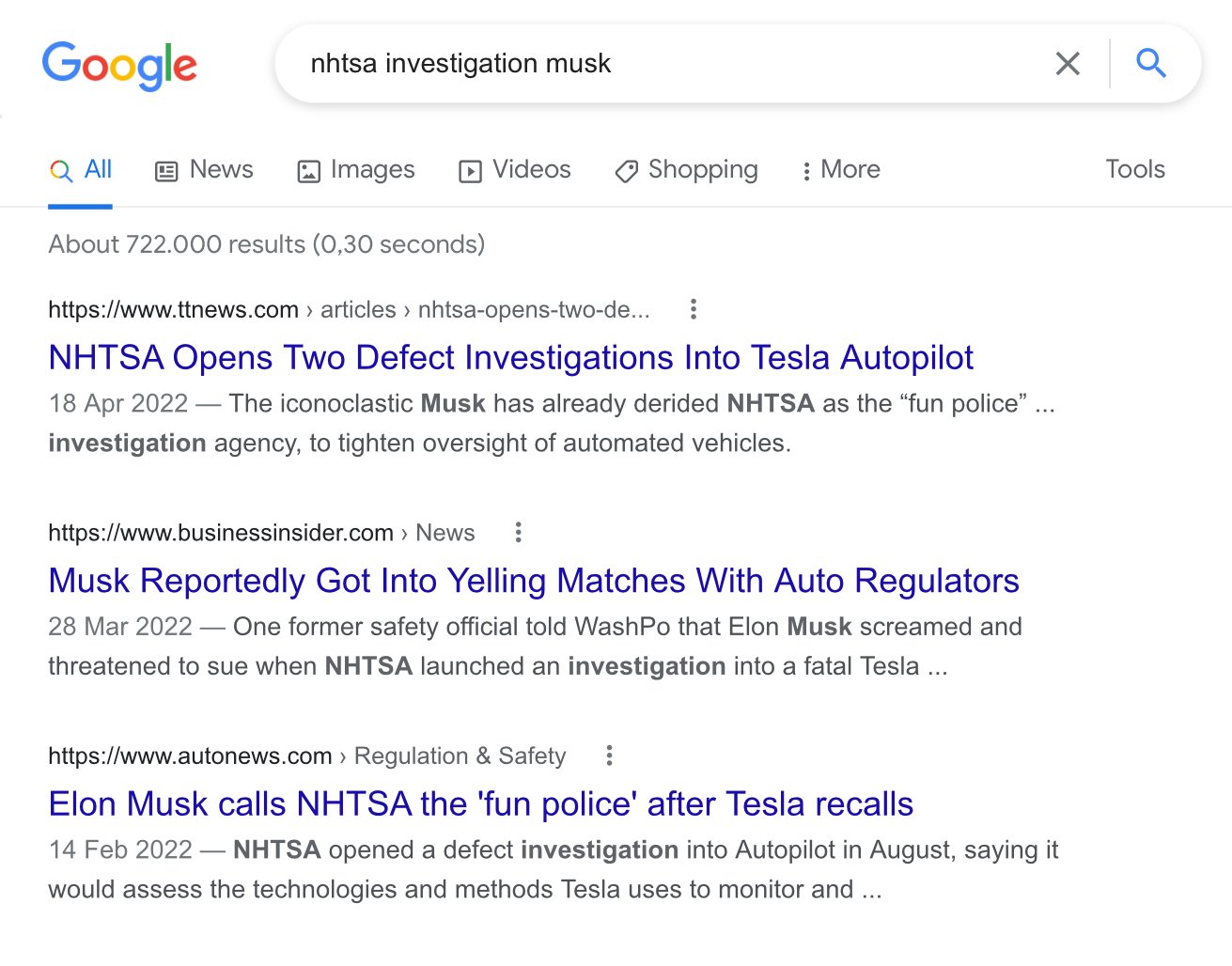Expand the More search options menu
The width and height of the screenshot is (1232, 966).
tap(841, 170)
